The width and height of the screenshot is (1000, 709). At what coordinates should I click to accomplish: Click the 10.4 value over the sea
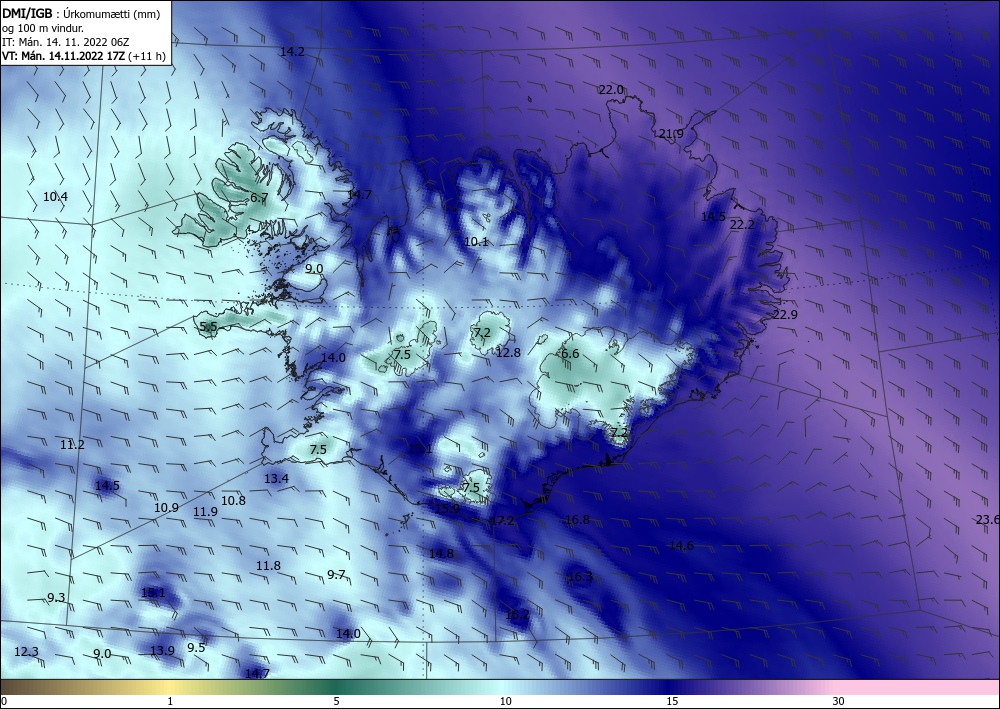[x=55, y=196]
